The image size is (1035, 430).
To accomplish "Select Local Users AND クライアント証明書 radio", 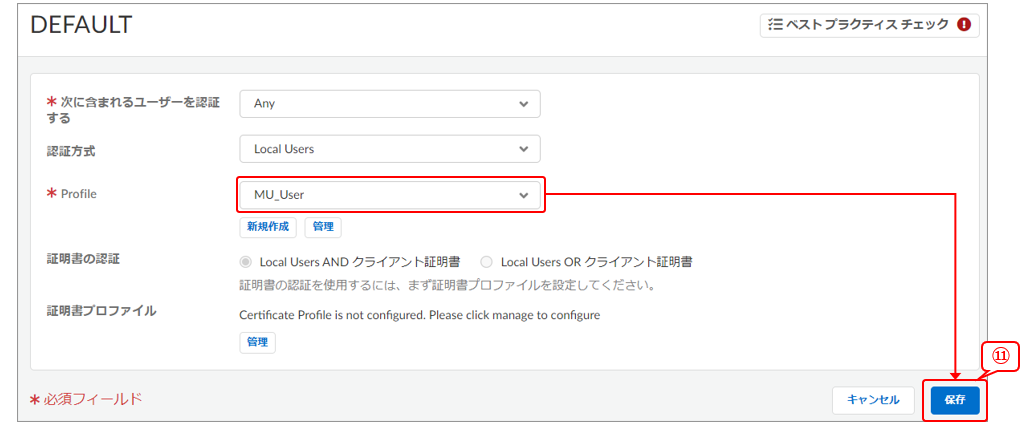I will coord(246,262).
